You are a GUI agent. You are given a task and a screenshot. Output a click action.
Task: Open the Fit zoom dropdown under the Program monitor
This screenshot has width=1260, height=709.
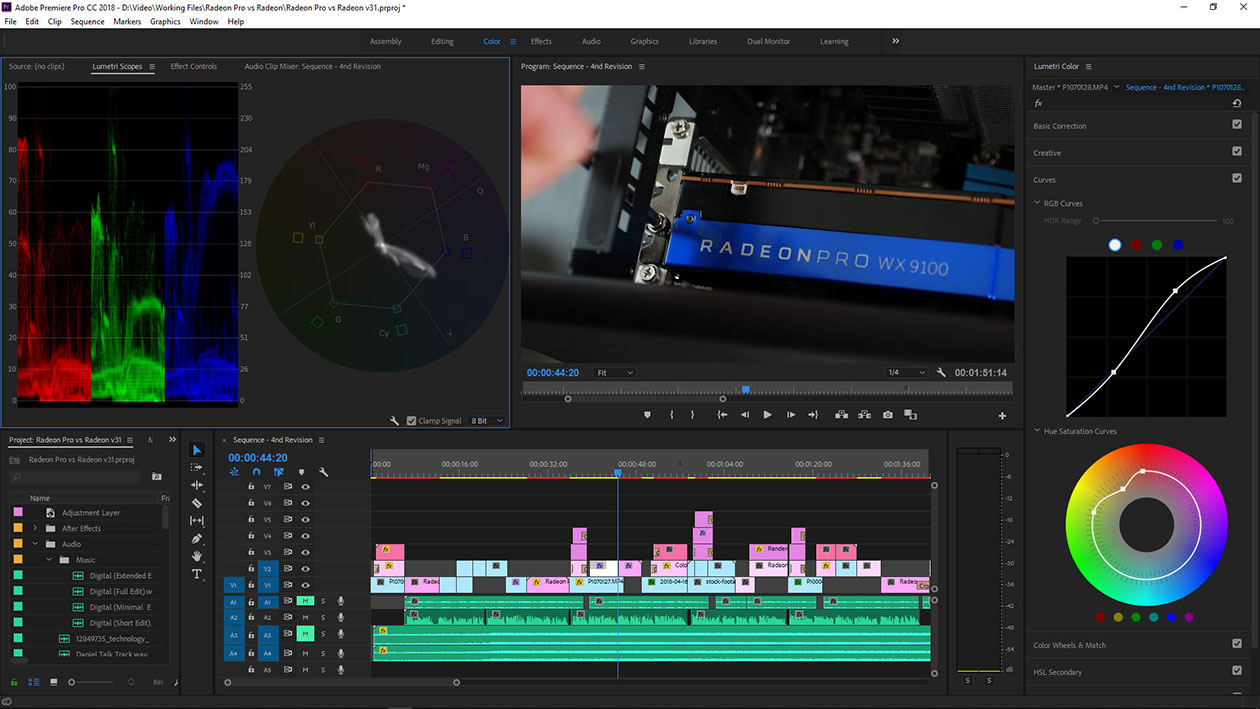coord(615,372)
